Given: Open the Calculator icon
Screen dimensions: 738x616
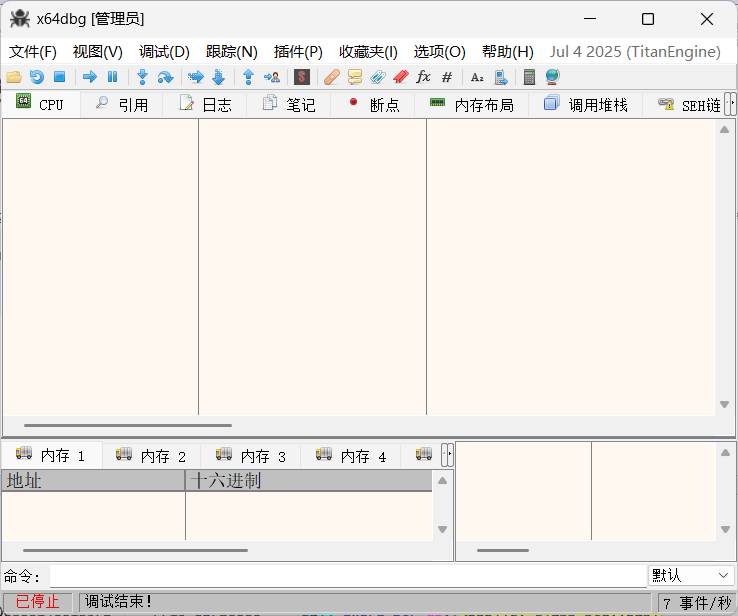Looking at the screenshot, I should point(529,77).
